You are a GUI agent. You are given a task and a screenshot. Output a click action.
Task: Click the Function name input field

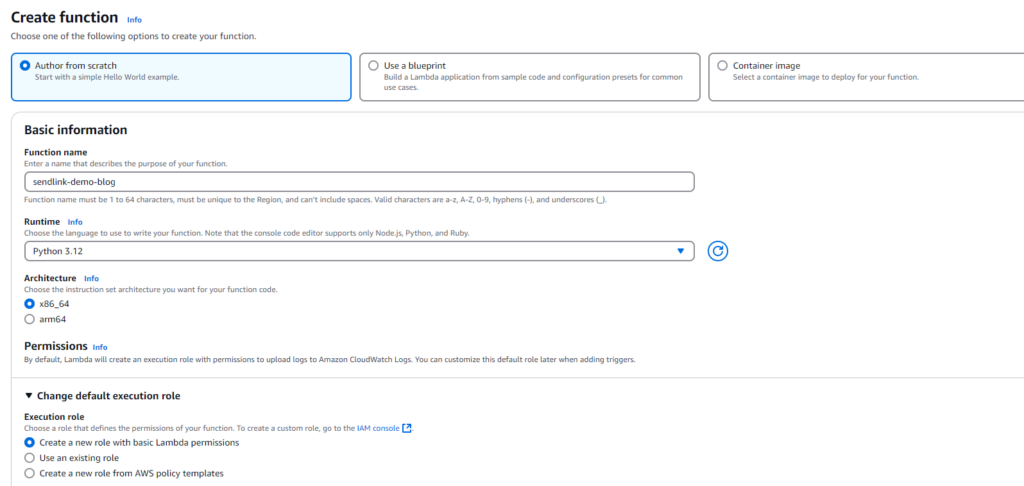coord(358,181)
